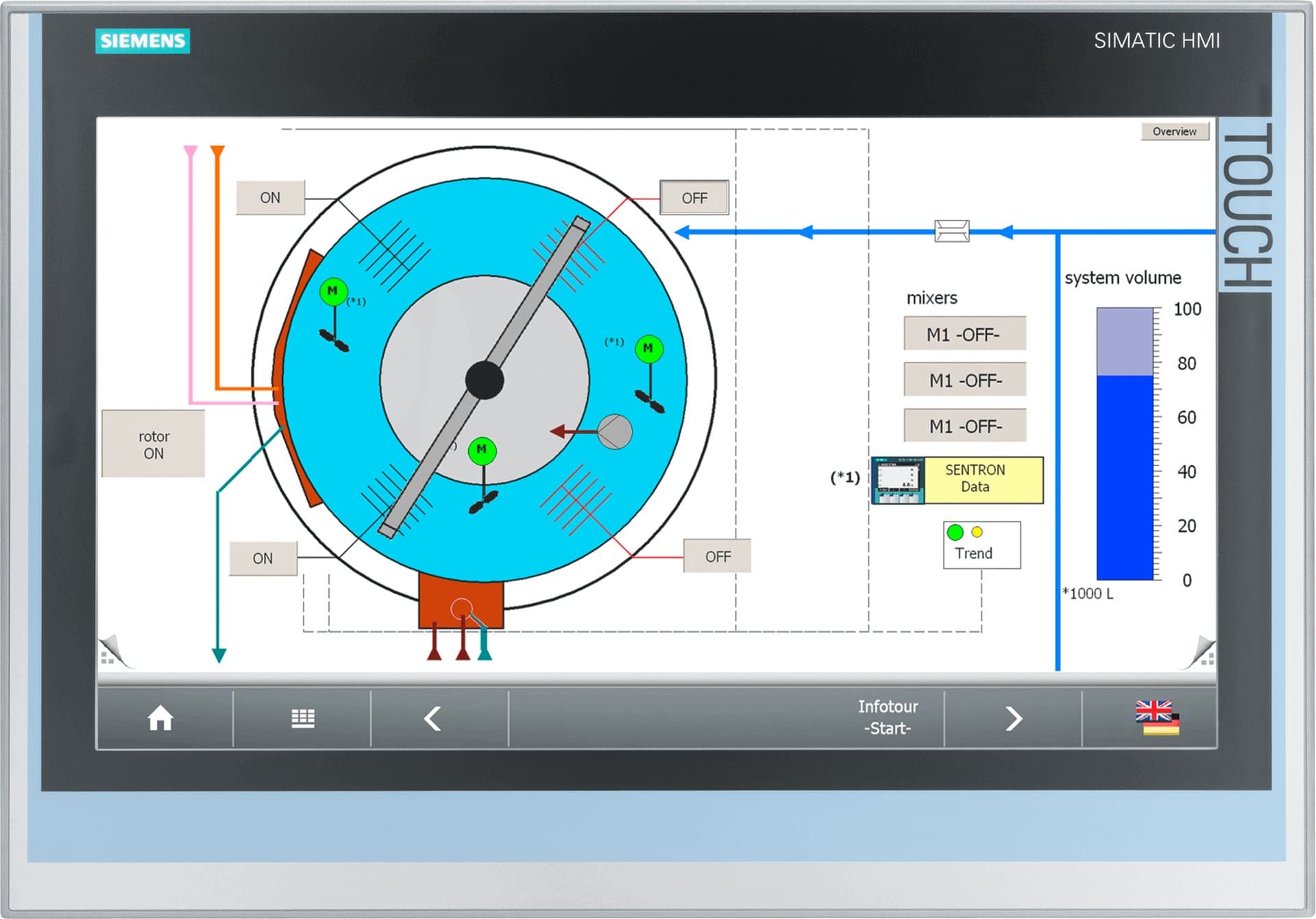Click the system volume level bar

(x=1125, y=443)
